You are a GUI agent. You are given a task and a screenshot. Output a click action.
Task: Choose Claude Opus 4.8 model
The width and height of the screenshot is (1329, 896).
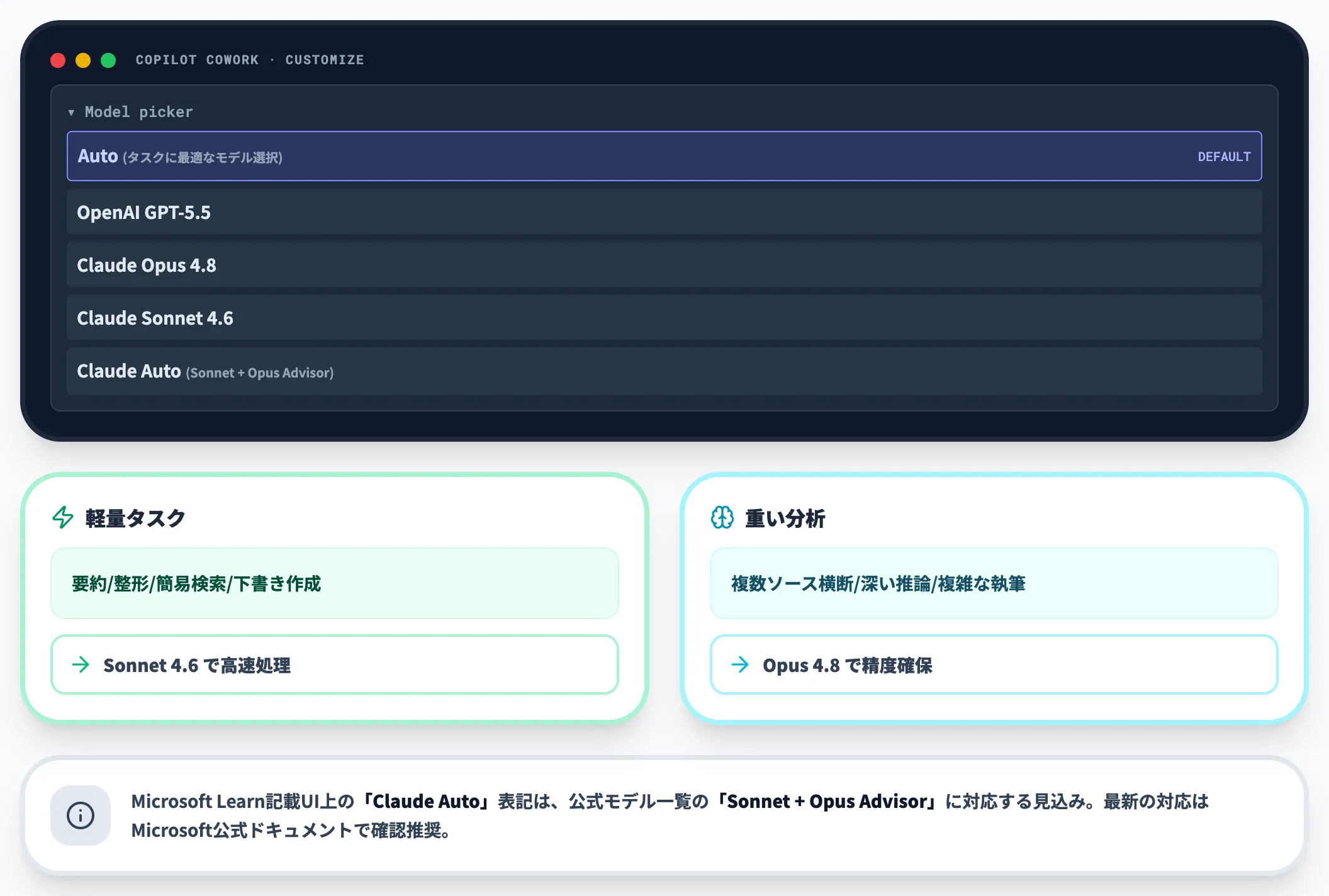tap(664, 265)
